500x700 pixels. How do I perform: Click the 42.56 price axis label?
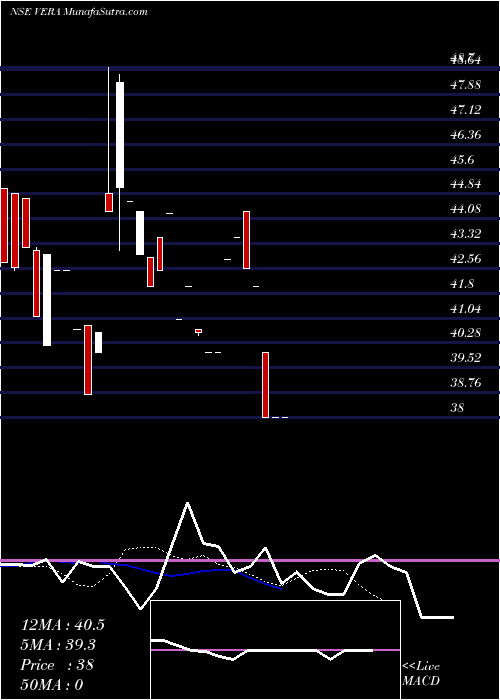(x=466, y=258)
